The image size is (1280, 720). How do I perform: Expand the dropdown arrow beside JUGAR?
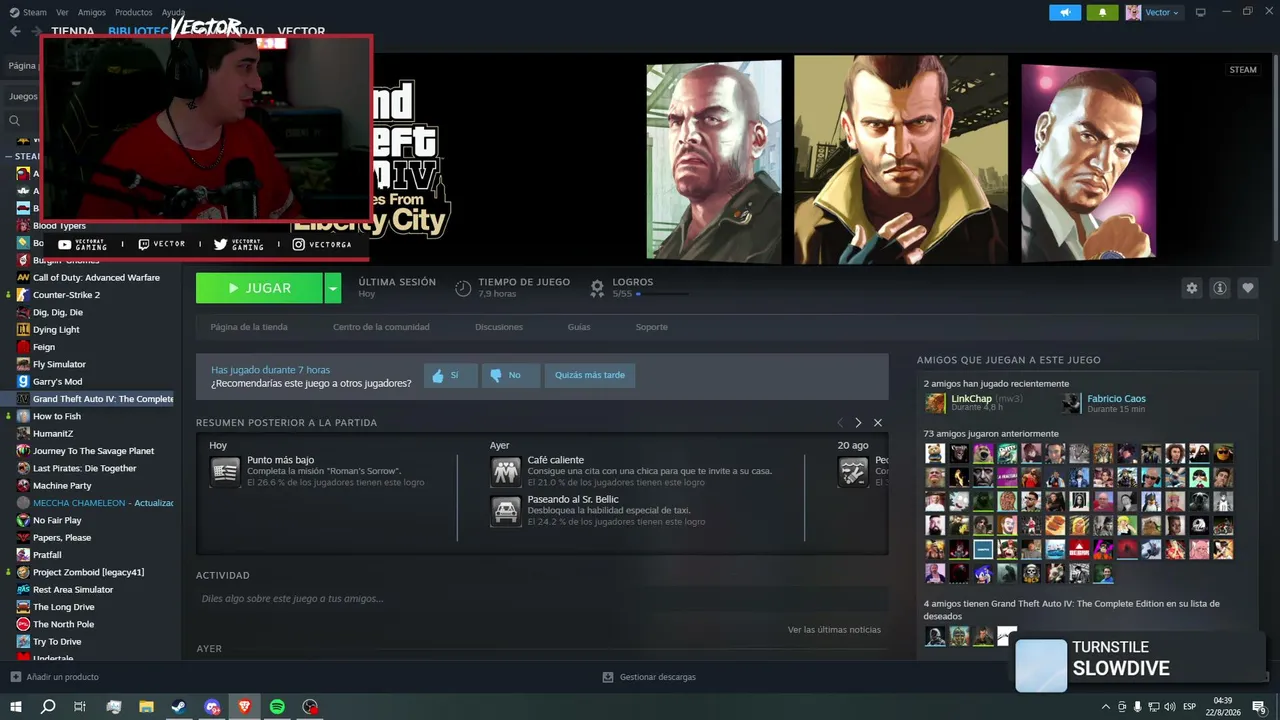click(333, 288)
